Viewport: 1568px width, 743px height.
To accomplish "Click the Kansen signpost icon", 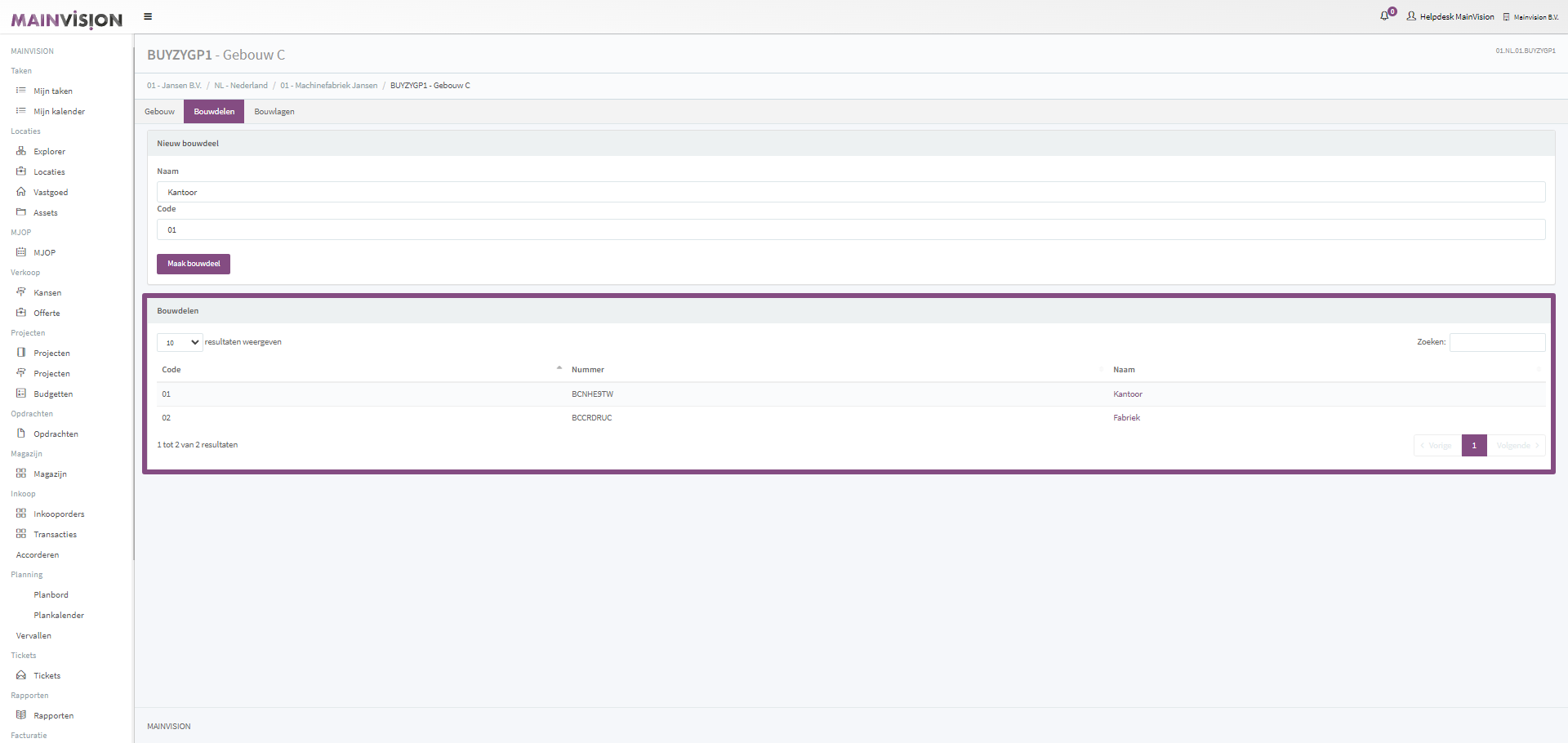I will click(x=21, y=292).
